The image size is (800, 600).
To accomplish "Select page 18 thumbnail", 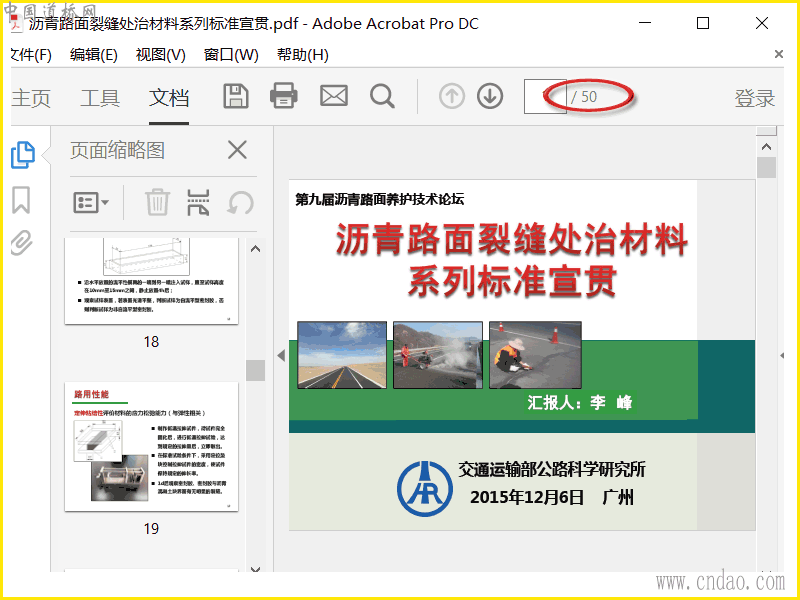I will click(152, 281).
